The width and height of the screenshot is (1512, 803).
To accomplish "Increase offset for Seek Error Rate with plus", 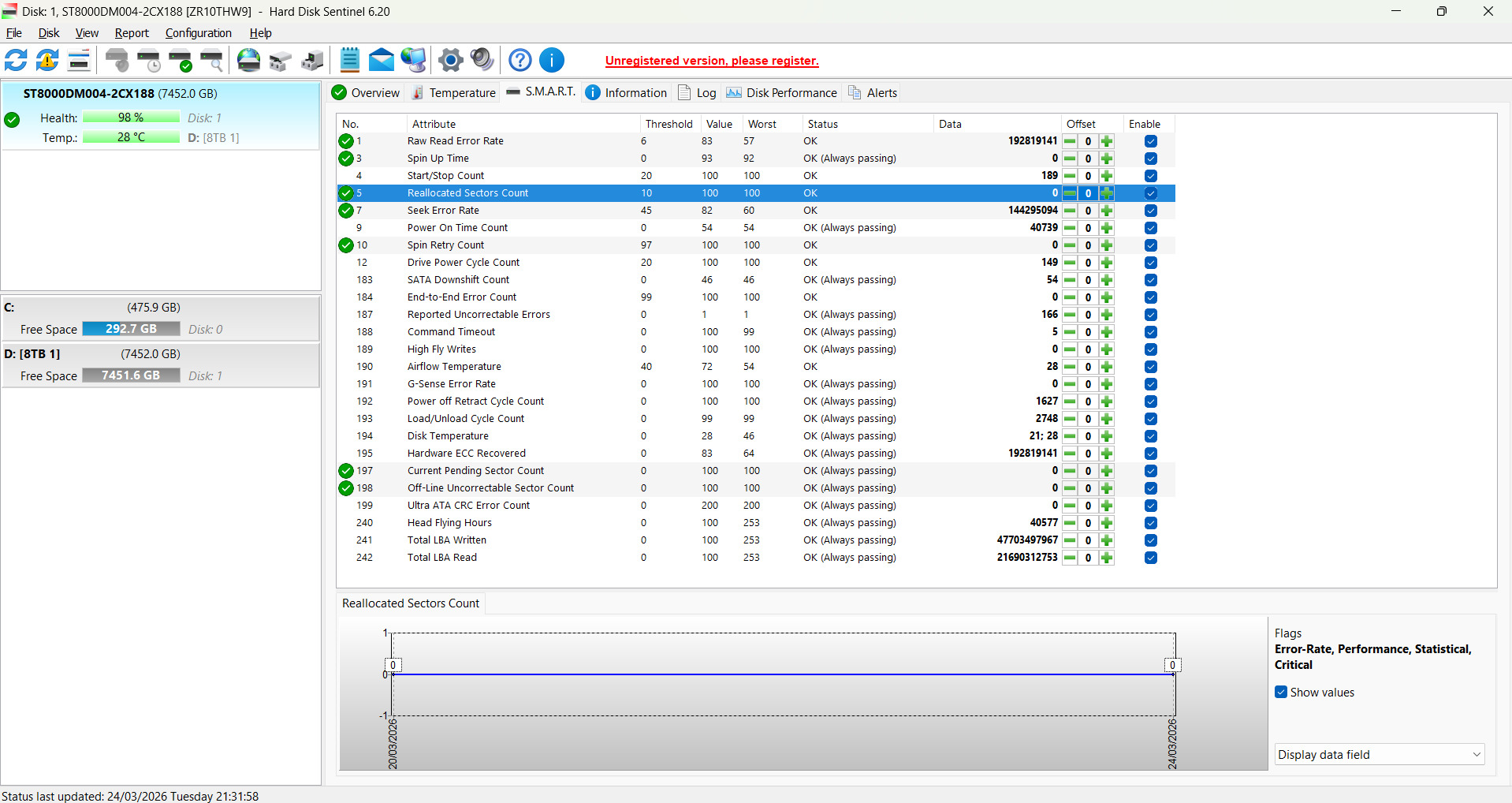I will (x=1107, y=211).
